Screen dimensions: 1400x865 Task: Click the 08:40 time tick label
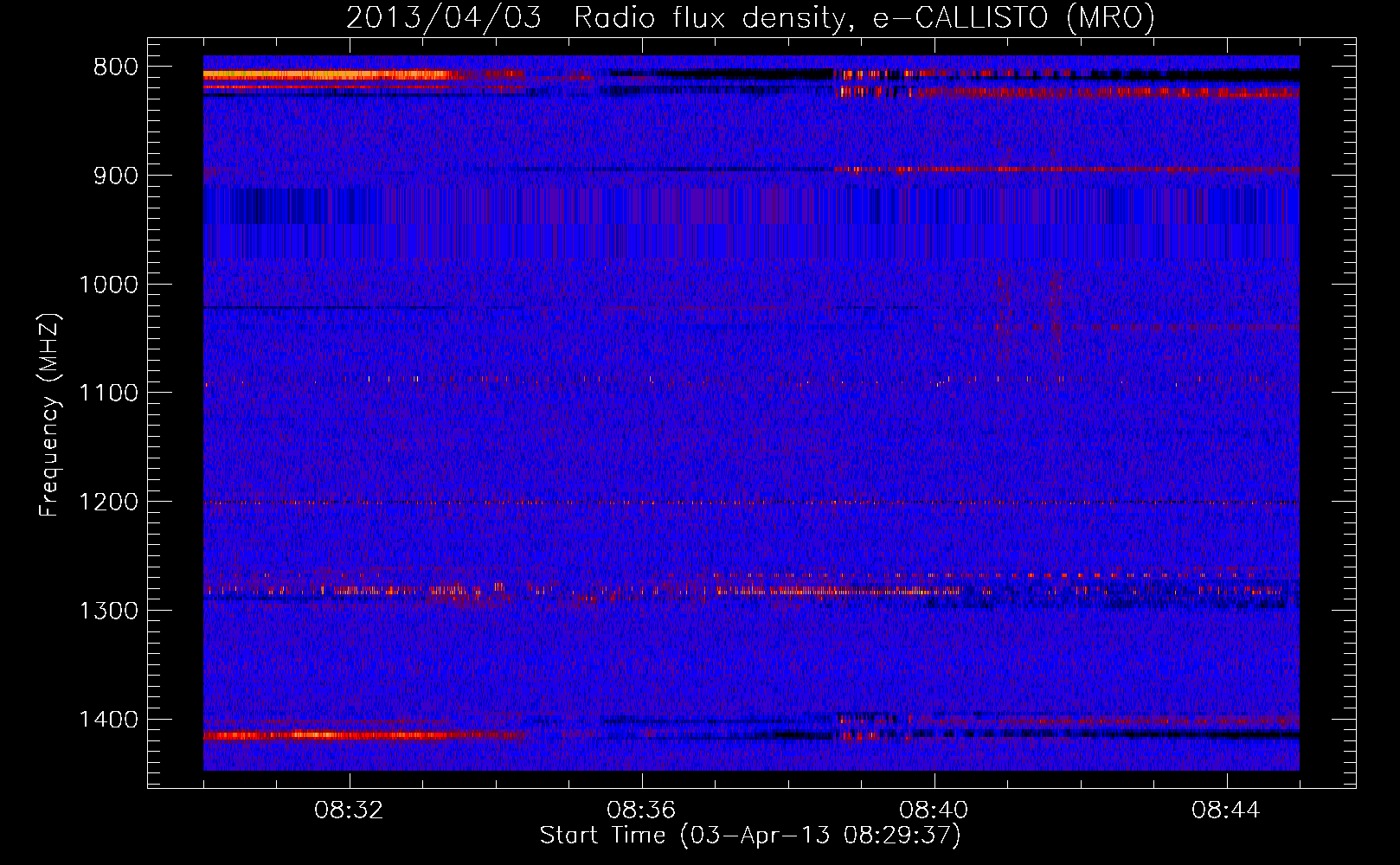[934, 811]
